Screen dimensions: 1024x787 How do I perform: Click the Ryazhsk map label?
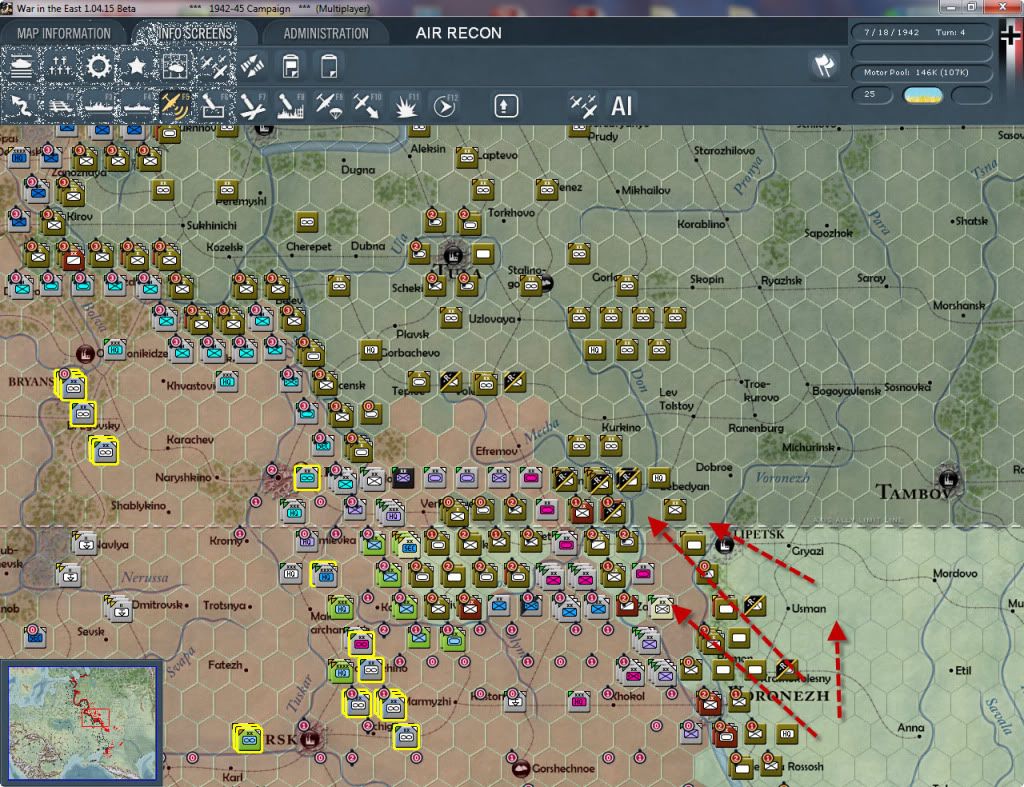(x=781, y=280)
